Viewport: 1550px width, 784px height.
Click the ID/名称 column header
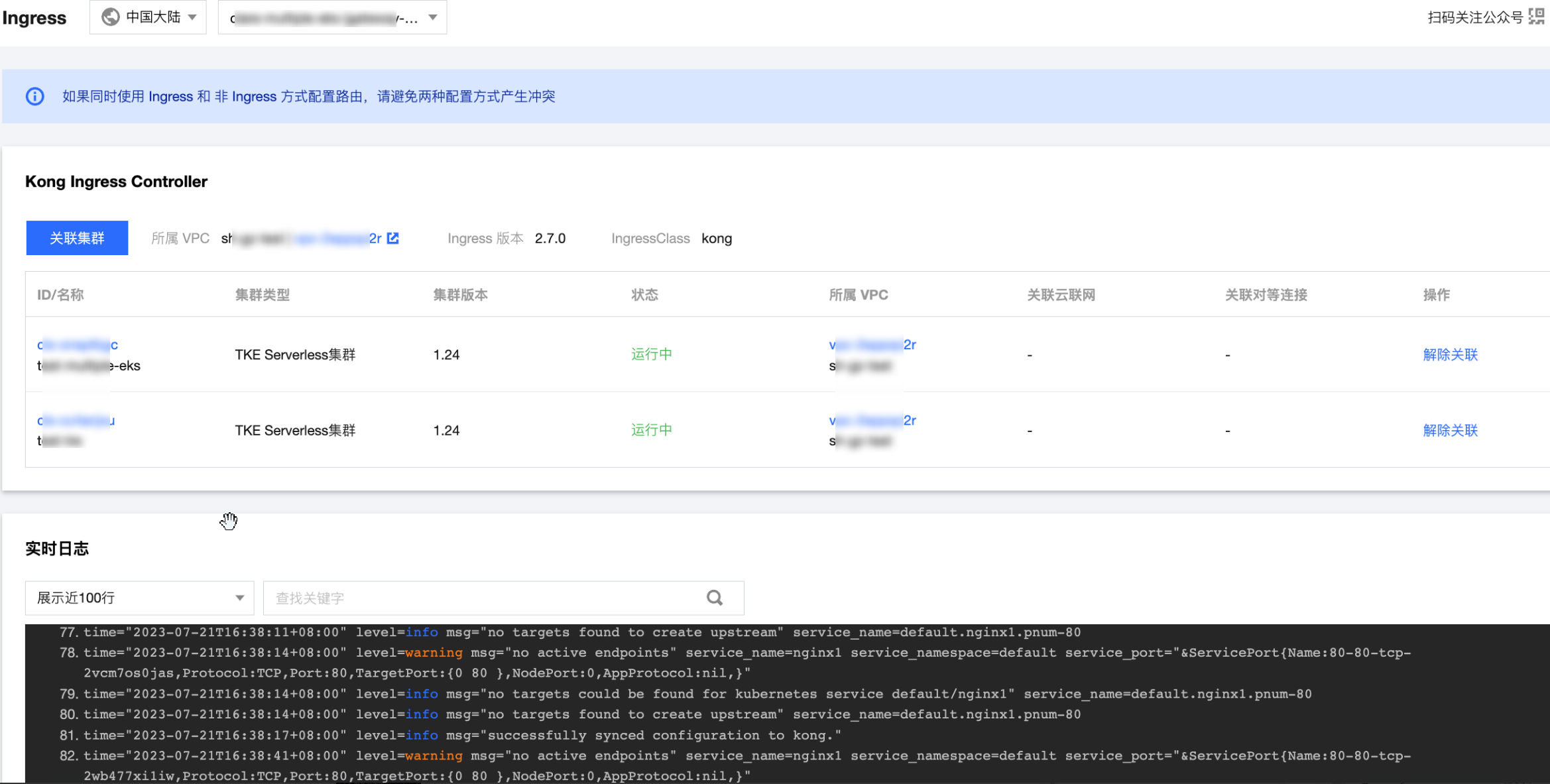click(60, 295)
